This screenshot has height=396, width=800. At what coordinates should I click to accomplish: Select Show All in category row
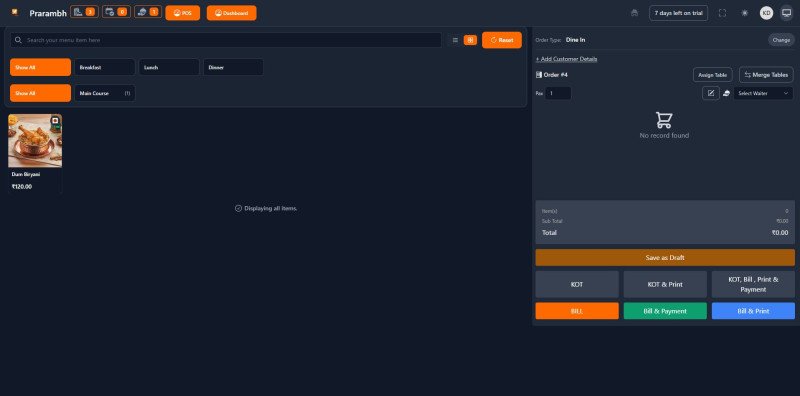tap(40, 93)
